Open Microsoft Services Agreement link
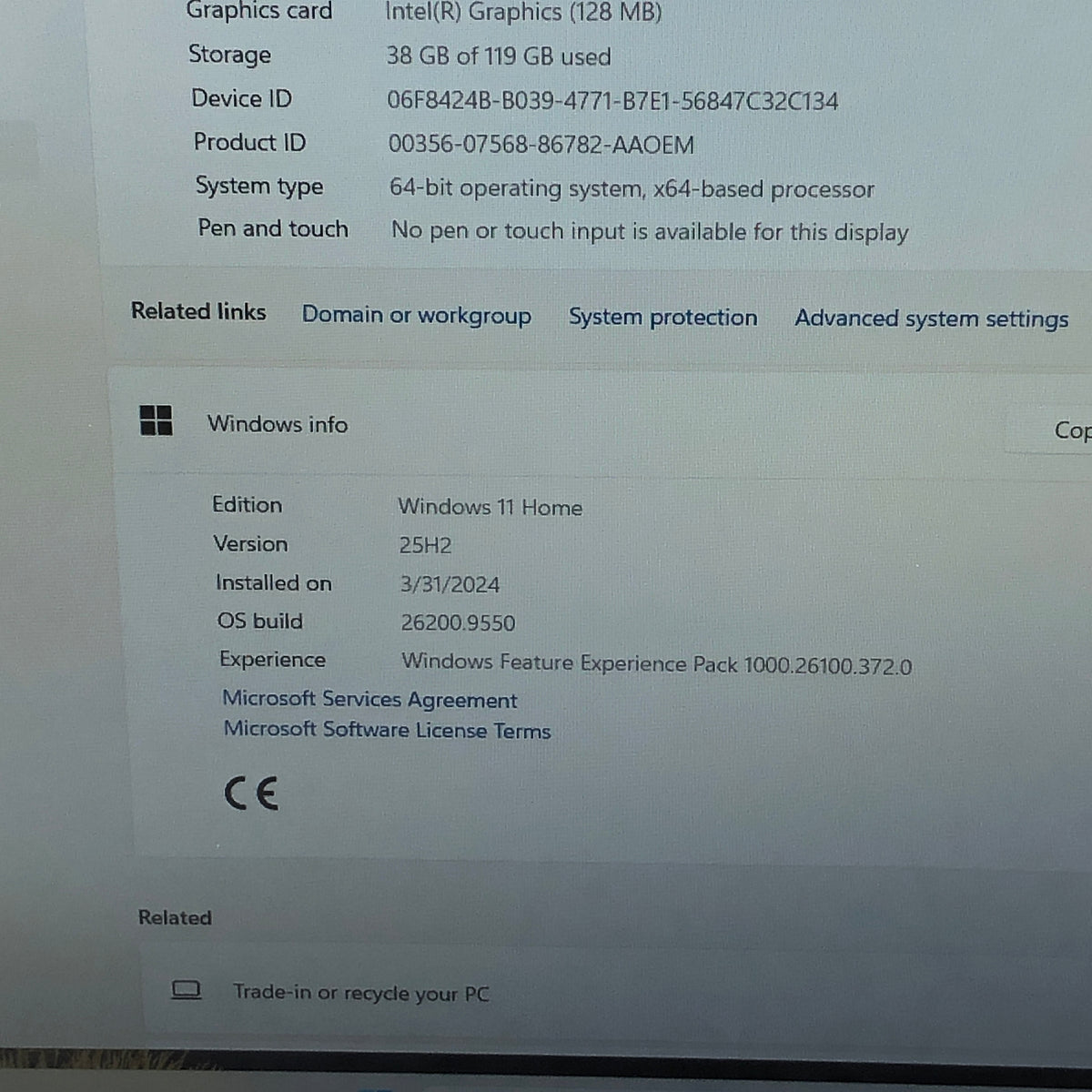This screenshot has width=1092, height=1092. [369, 699]
